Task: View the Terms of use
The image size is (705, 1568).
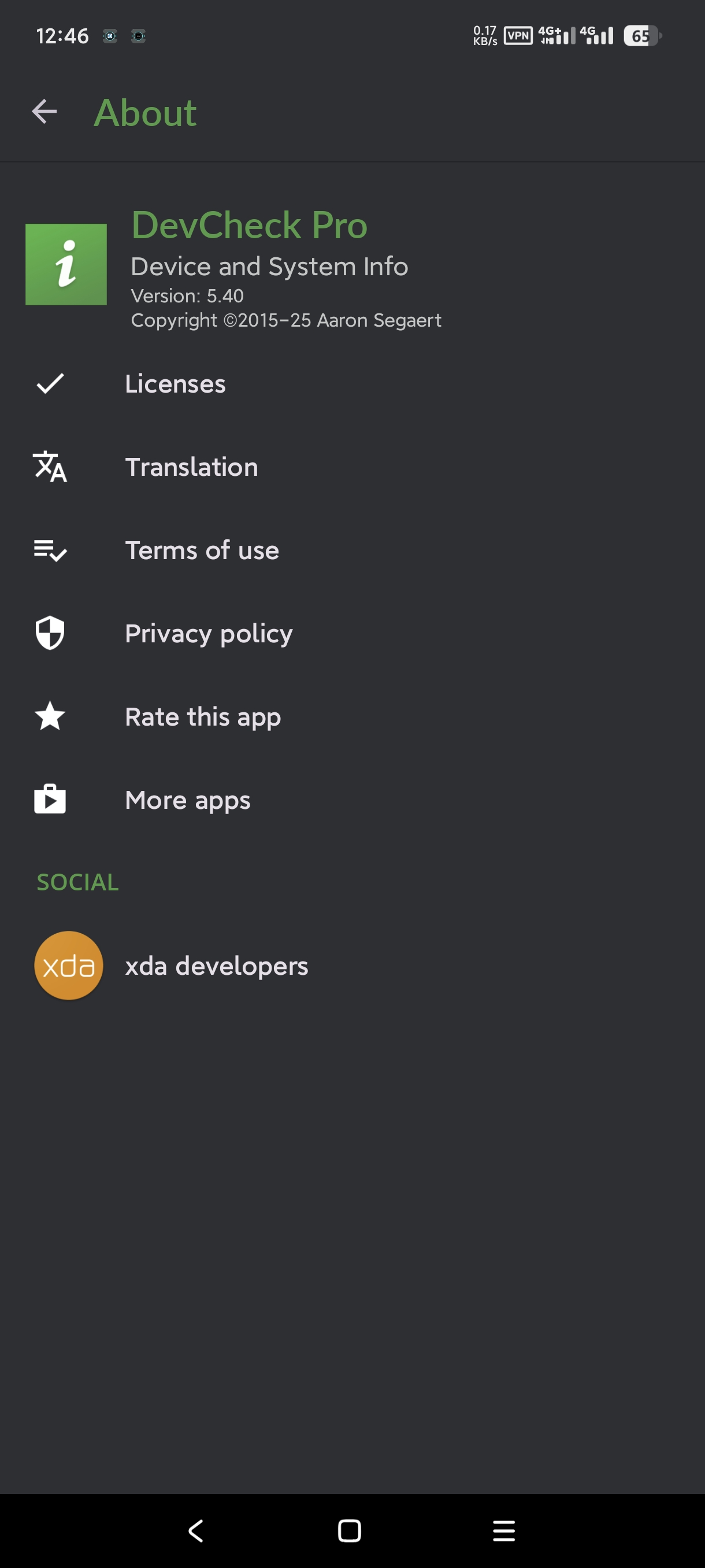Action: click(352, 550)
